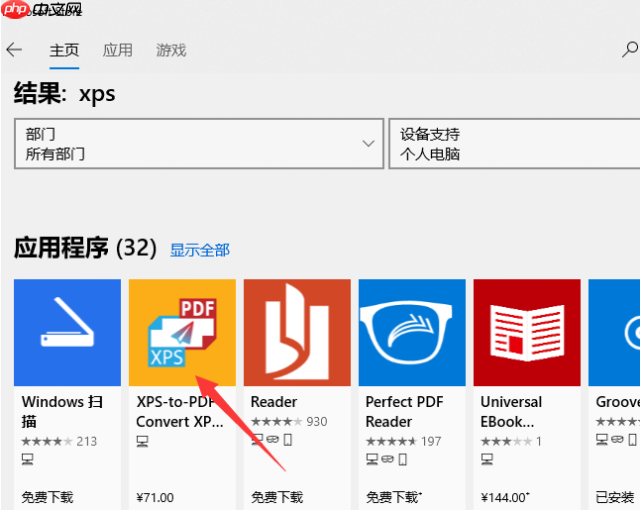640x511 pixels.
Task: Click the headset device icon under Perfect PDF Reader
Action: [387, 459]
